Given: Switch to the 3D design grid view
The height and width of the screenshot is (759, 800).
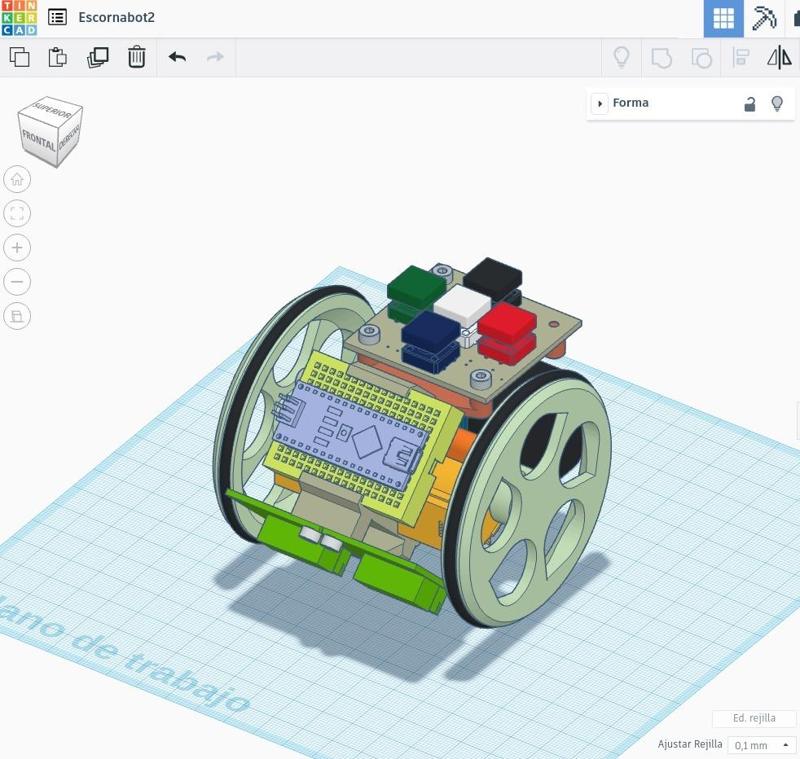Looking at the screenshot, I should point(723,18).
